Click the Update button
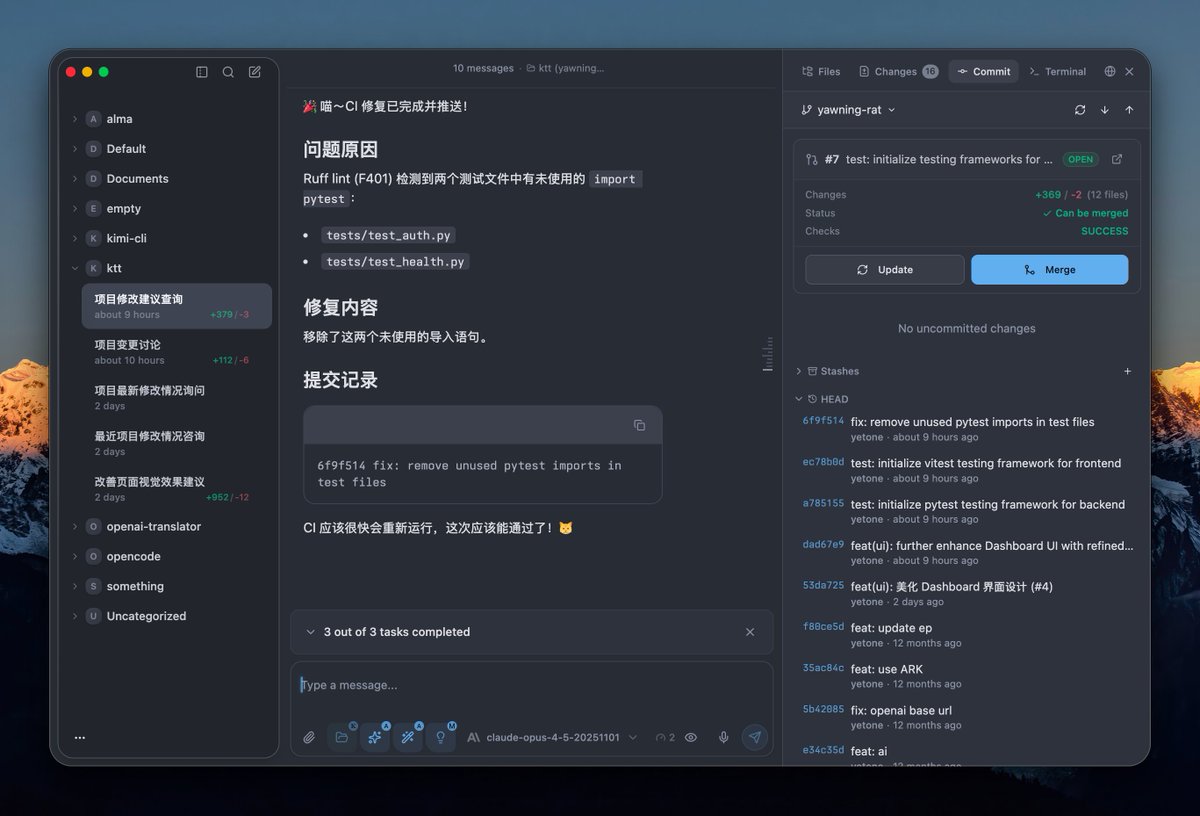Viewport: 1200px width, 816px height. coord(884,270)
